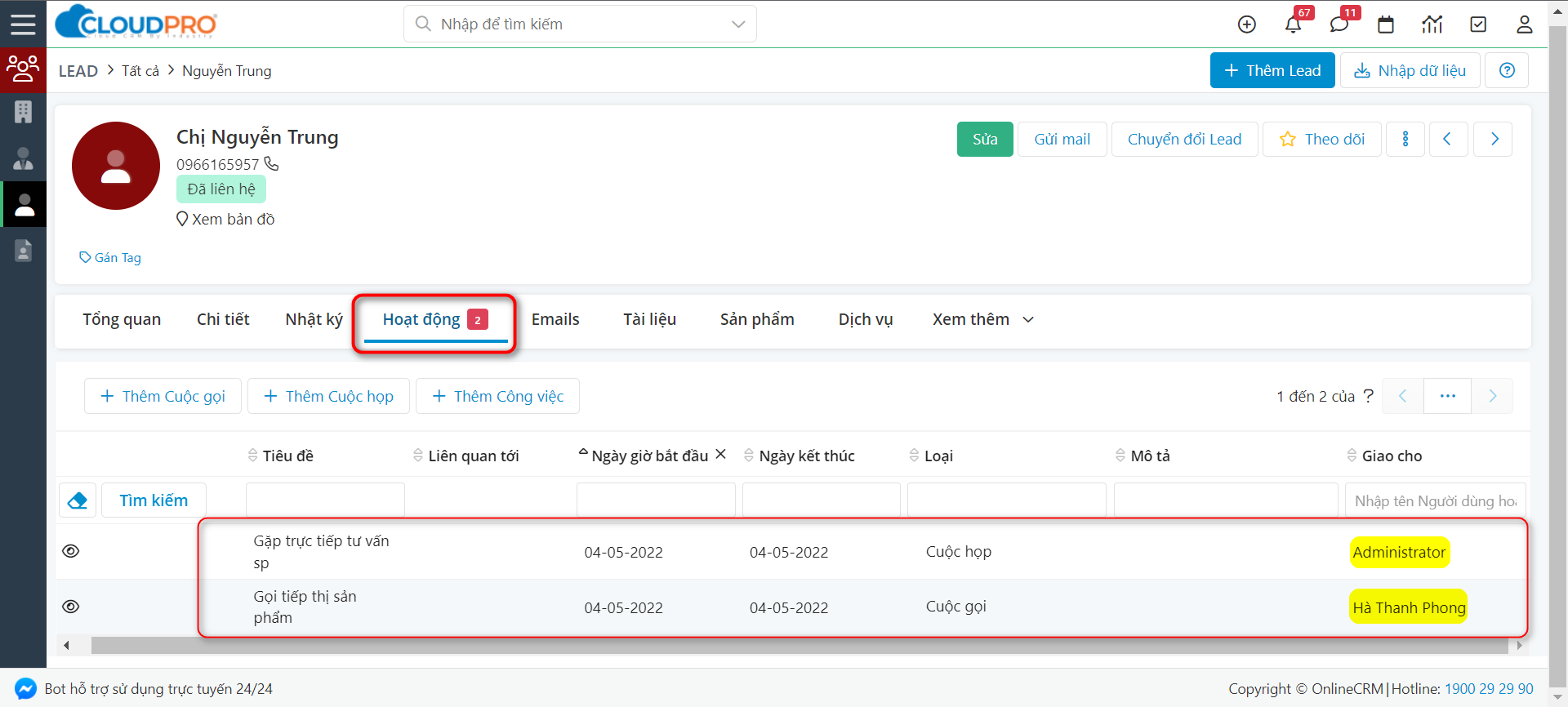Open the three-dot more actions menu
Image resolution: width=1568 pixels, height=707 pixels.
pyautogui.click(x=1405, y=139)
